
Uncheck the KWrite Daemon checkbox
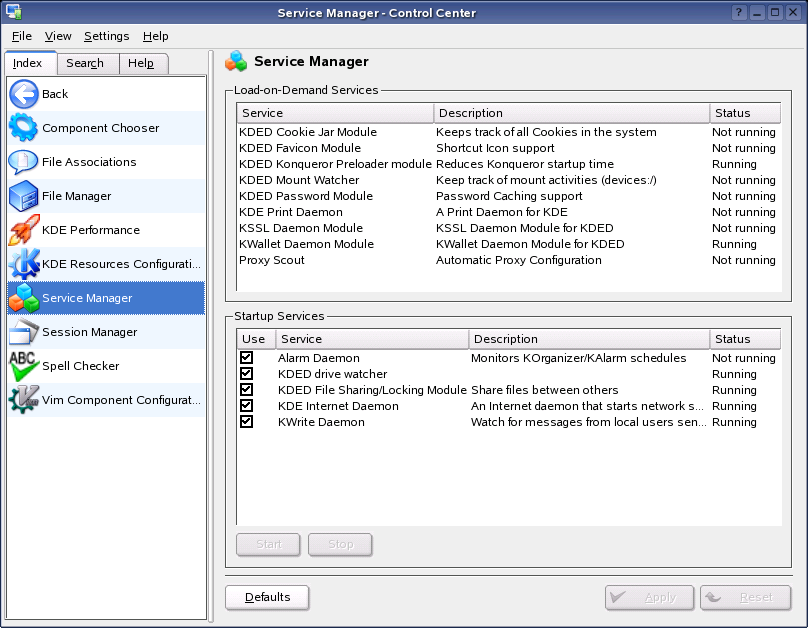tap(246, 421)
